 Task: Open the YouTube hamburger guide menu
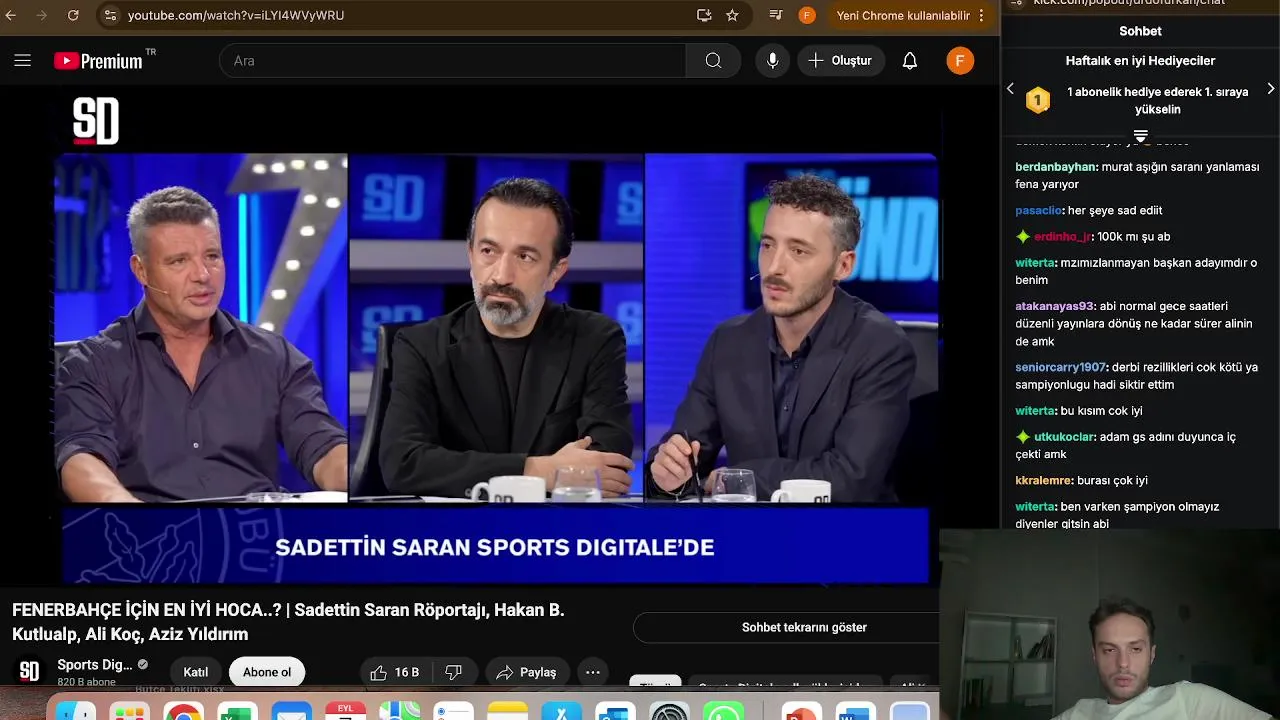click(22, 61)
